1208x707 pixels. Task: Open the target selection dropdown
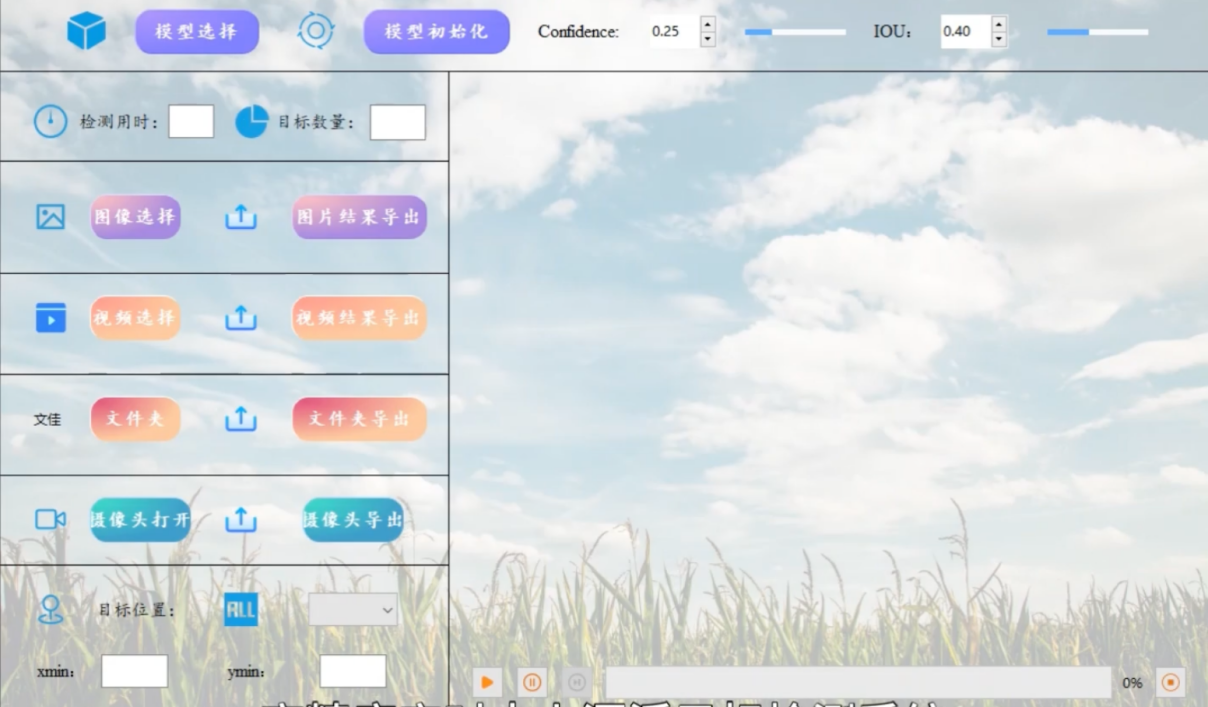(353, 610)
